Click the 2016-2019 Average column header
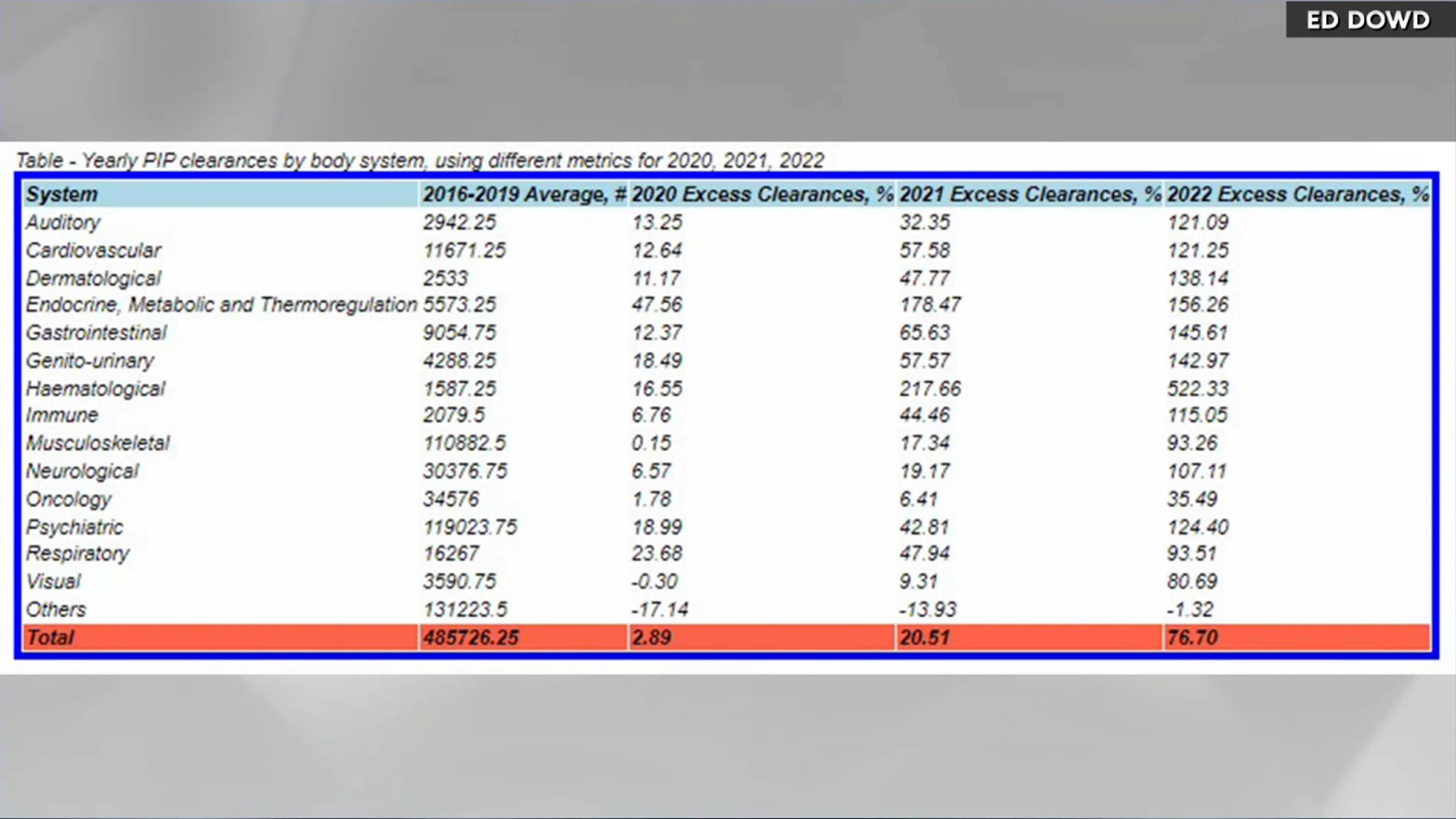1456x819 pixels. coord(524,195)
